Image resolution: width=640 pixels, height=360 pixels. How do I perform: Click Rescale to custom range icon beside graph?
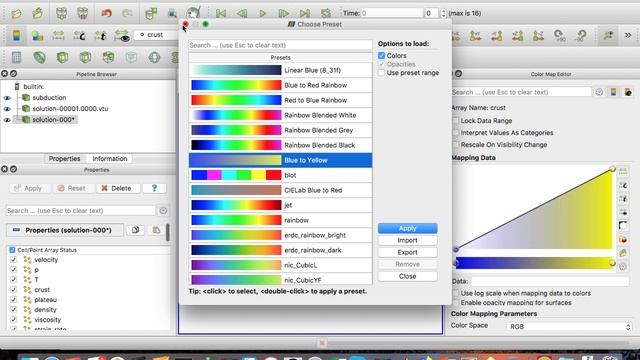click(x=623, y=185)
